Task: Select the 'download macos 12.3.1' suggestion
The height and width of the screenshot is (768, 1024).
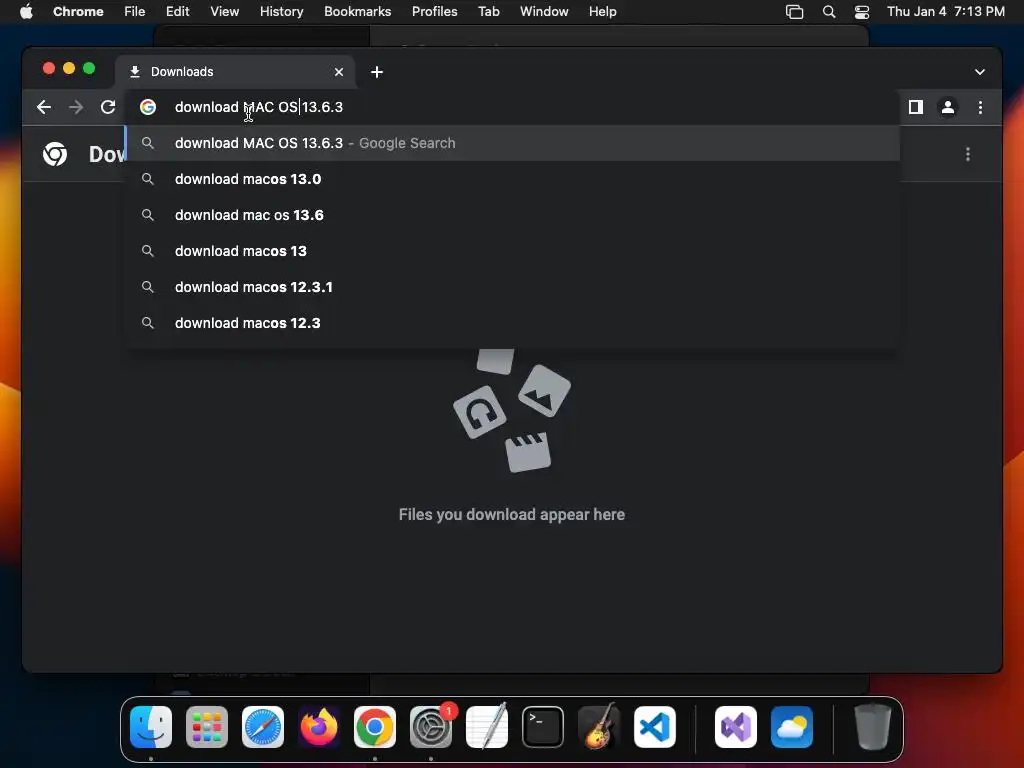Action: point(513,287)
